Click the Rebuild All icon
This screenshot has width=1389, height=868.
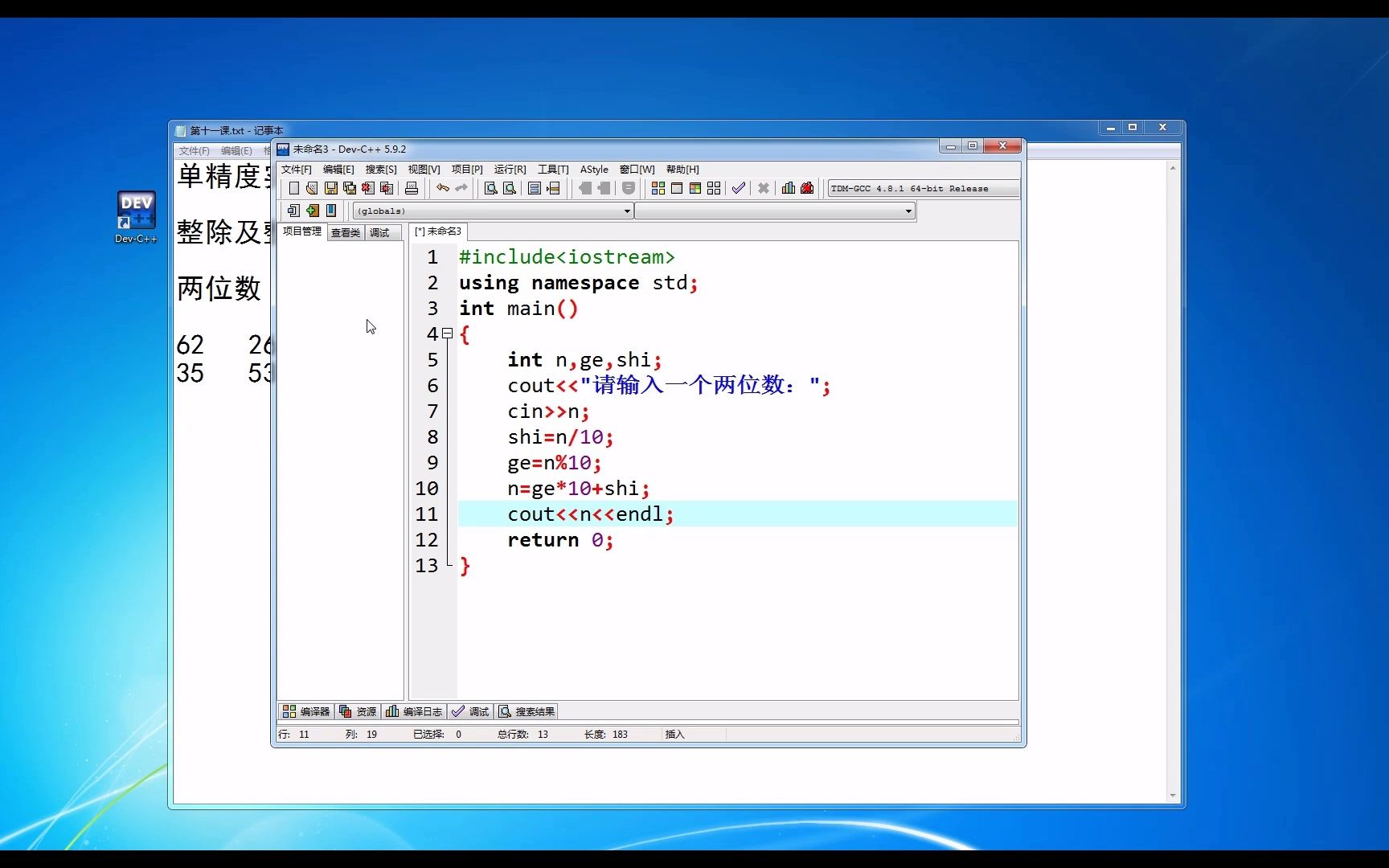click(714, 188)
